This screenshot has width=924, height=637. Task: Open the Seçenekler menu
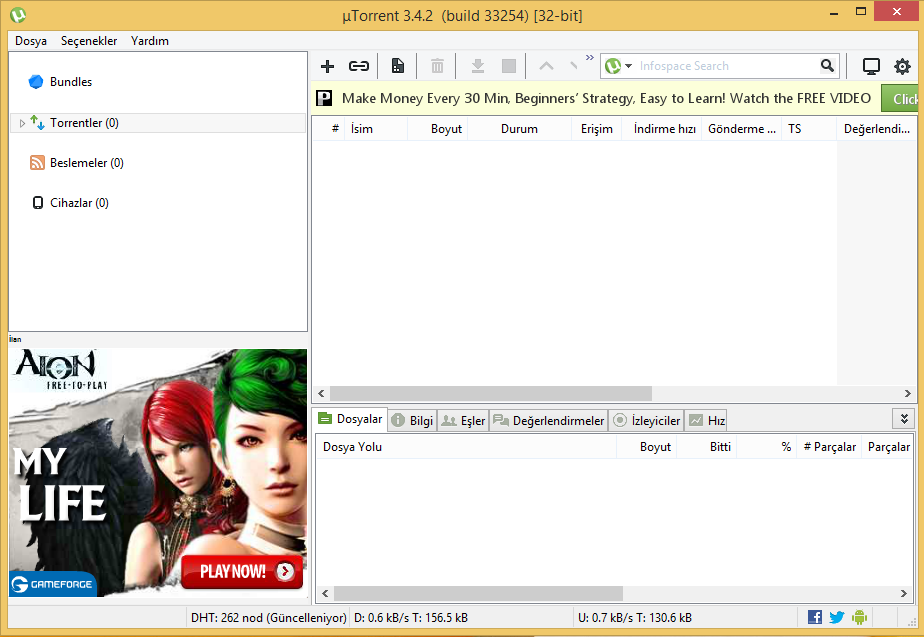89,41
